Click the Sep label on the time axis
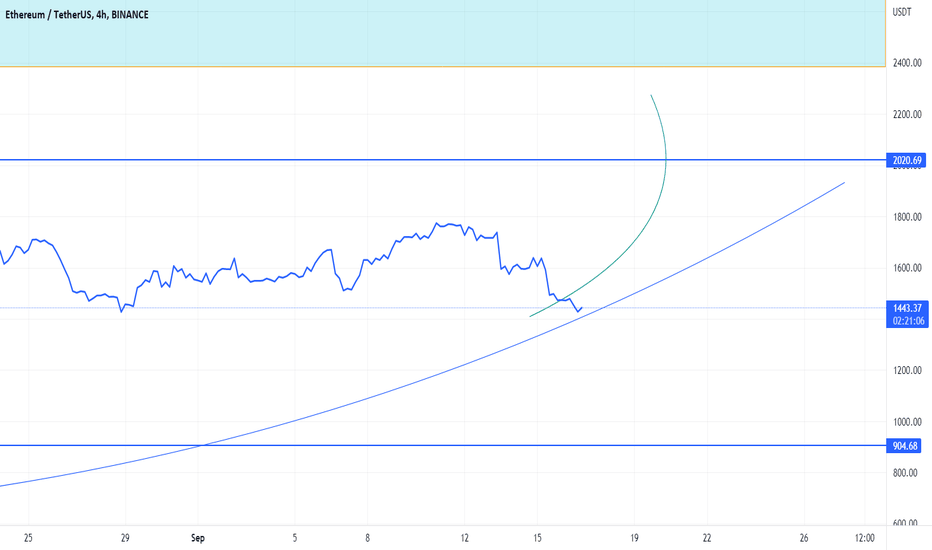Image resolution: width=932 pixels, height=550 pixels. 198,538
